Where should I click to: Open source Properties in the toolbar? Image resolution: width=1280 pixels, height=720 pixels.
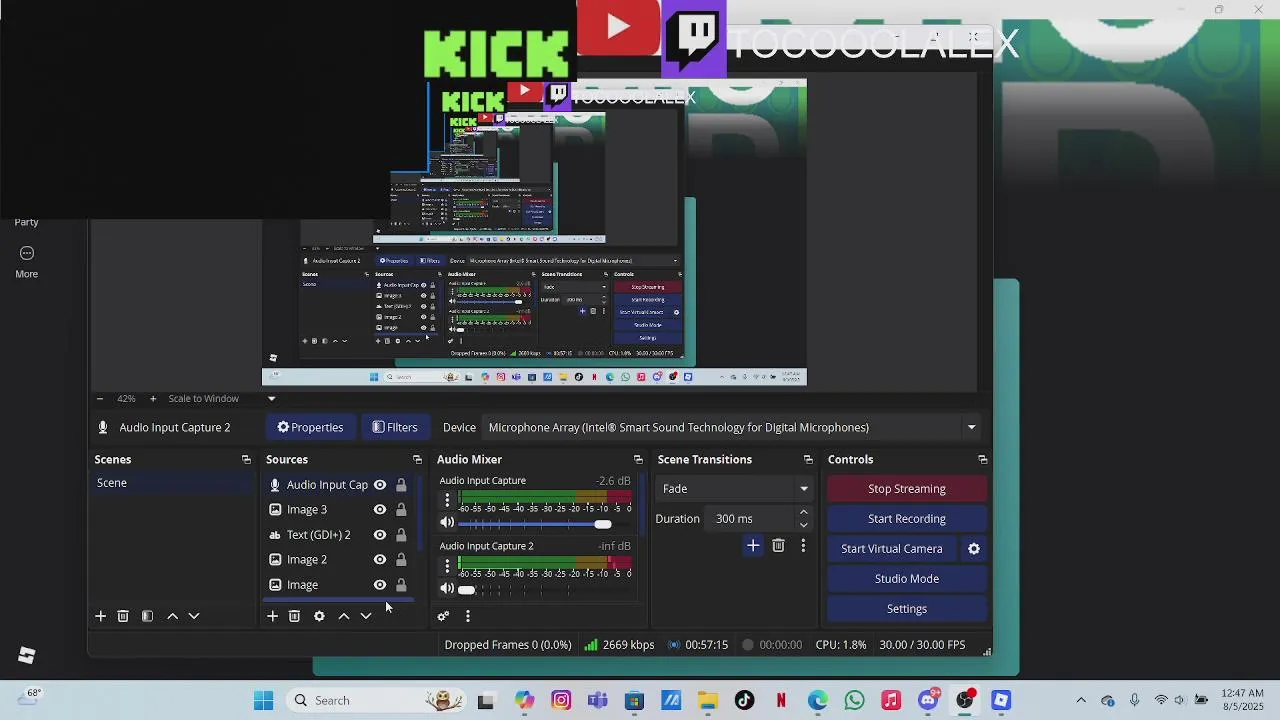pos(310,427)
